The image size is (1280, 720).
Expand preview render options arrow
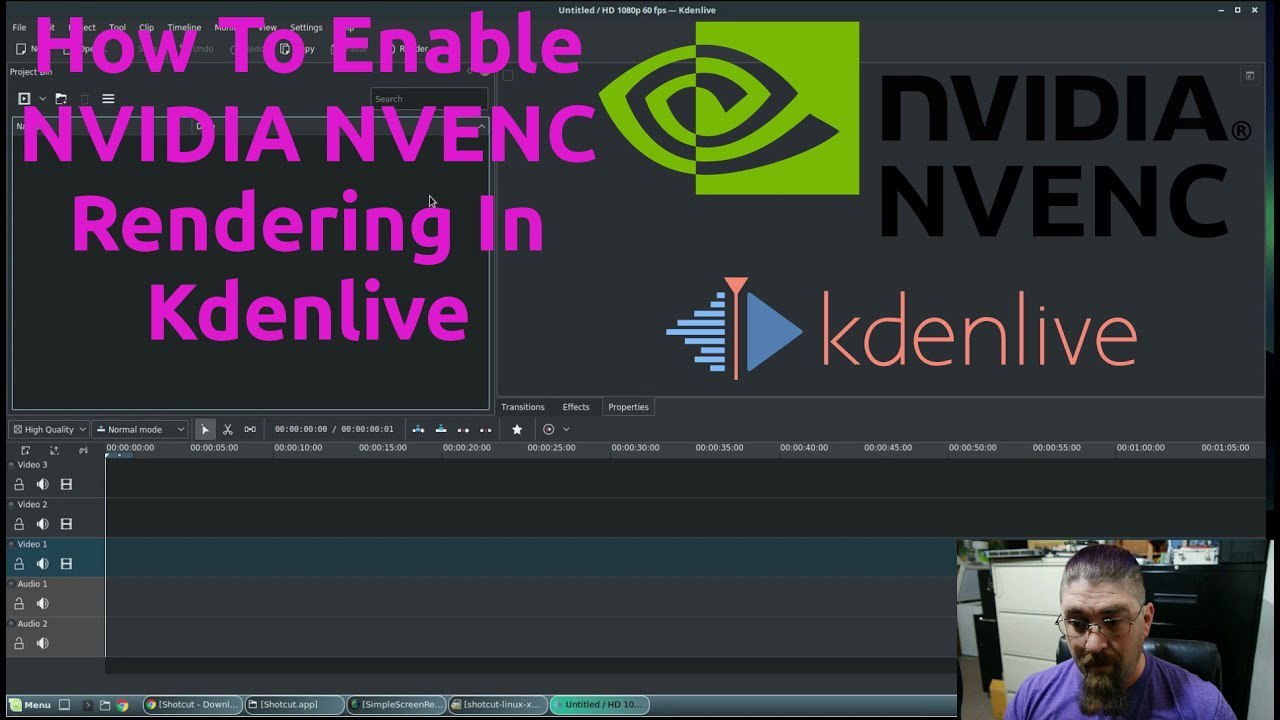(566, 429)
